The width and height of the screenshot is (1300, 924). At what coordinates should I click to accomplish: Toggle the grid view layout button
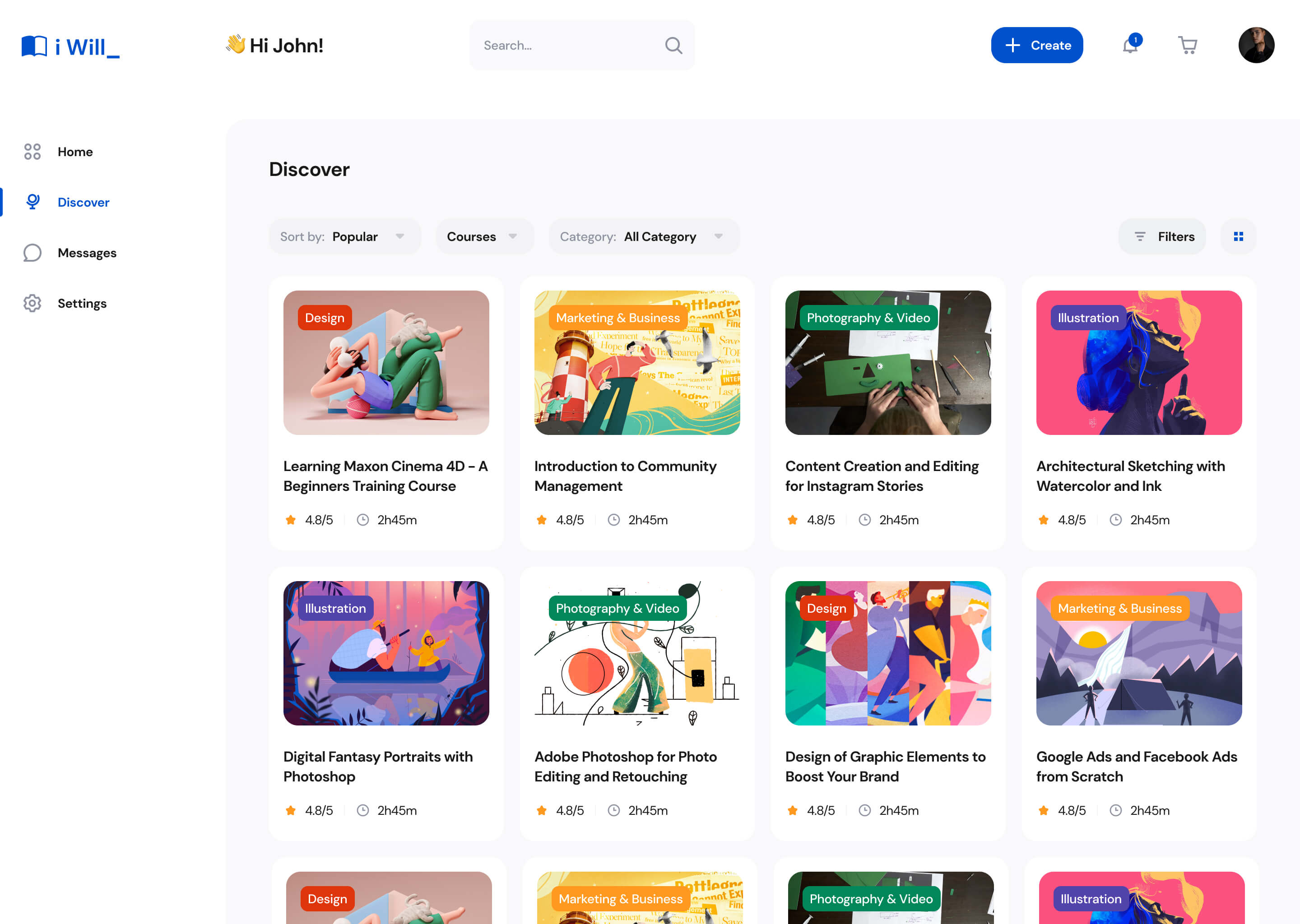1238,237
